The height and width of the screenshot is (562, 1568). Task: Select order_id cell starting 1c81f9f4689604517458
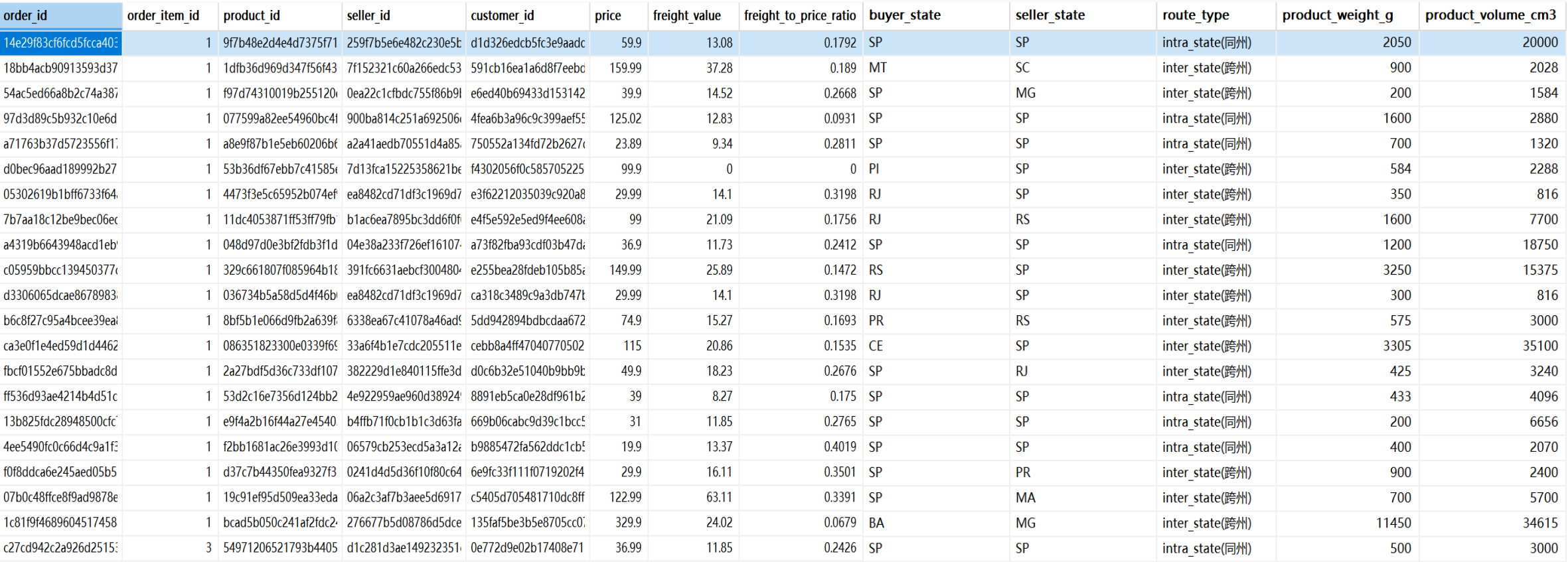61,523
